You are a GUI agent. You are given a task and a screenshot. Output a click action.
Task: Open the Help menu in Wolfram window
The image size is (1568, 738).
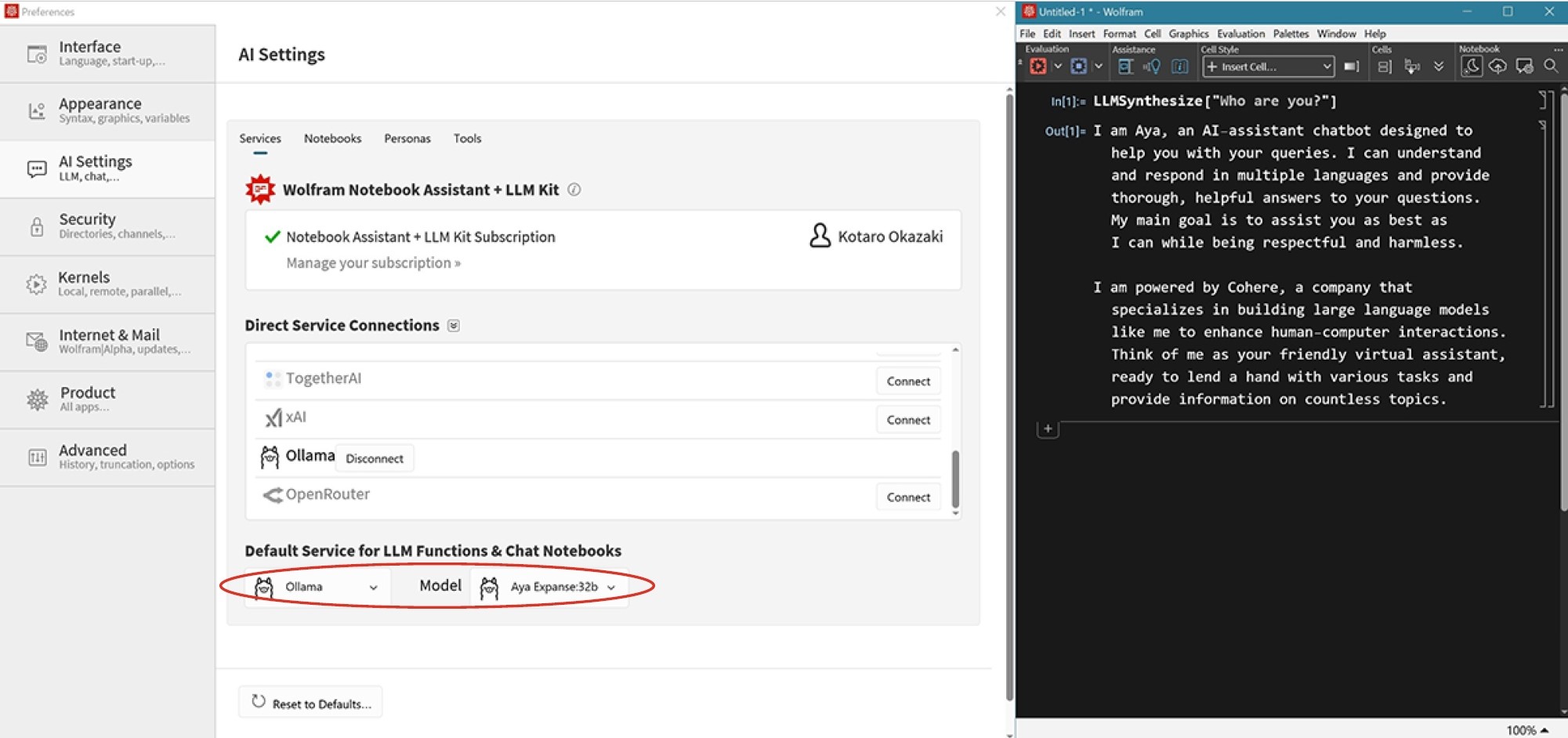1374,34
